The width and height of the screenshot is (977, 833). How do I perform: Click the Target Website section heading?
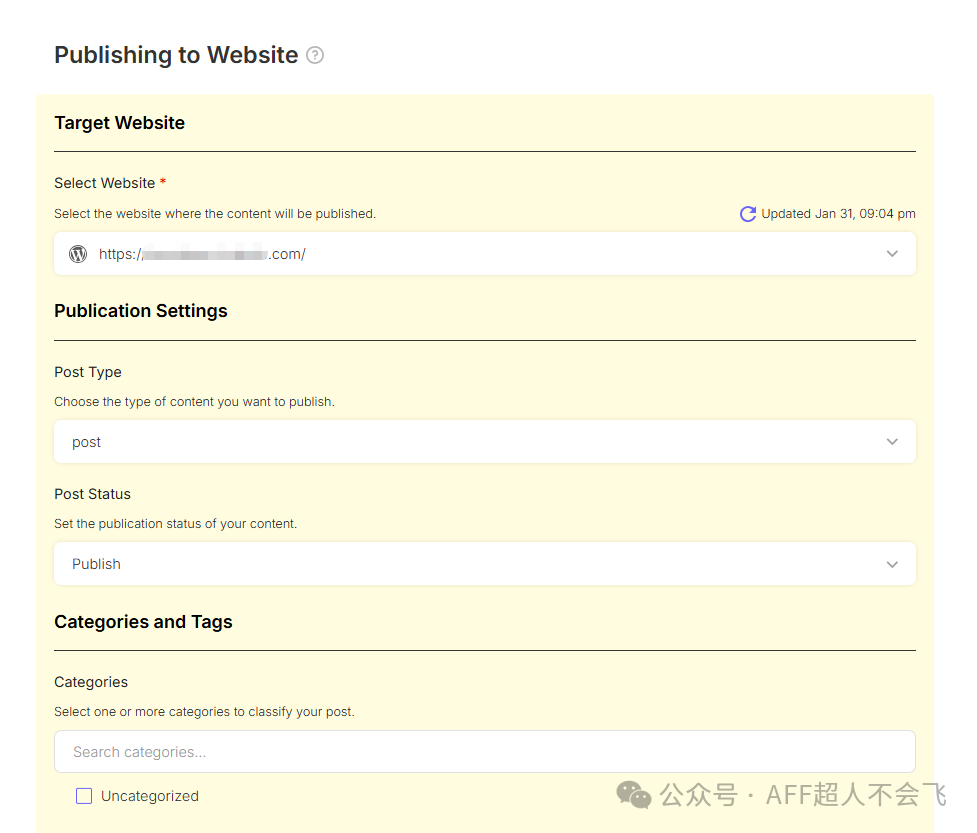(120, 123)
